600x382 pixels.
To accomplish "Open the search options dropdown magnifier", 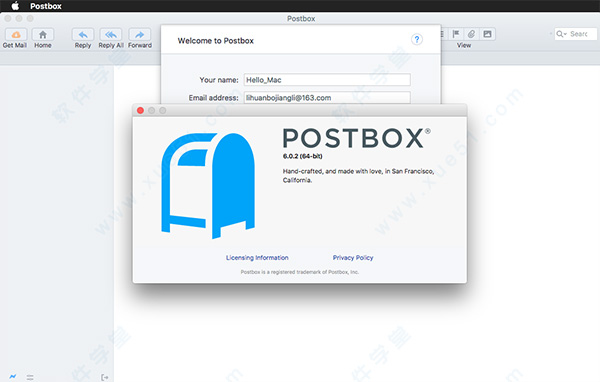I will pyautogui.click(x=561, y=34).
